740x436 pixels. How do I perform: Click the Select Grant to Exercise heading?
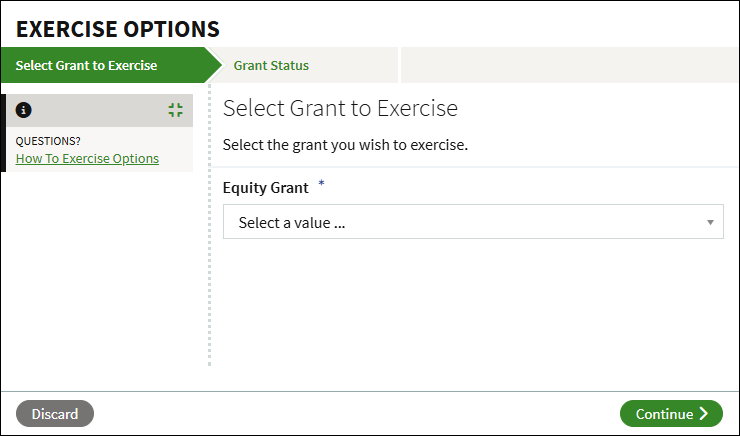[x=340, y=108]
